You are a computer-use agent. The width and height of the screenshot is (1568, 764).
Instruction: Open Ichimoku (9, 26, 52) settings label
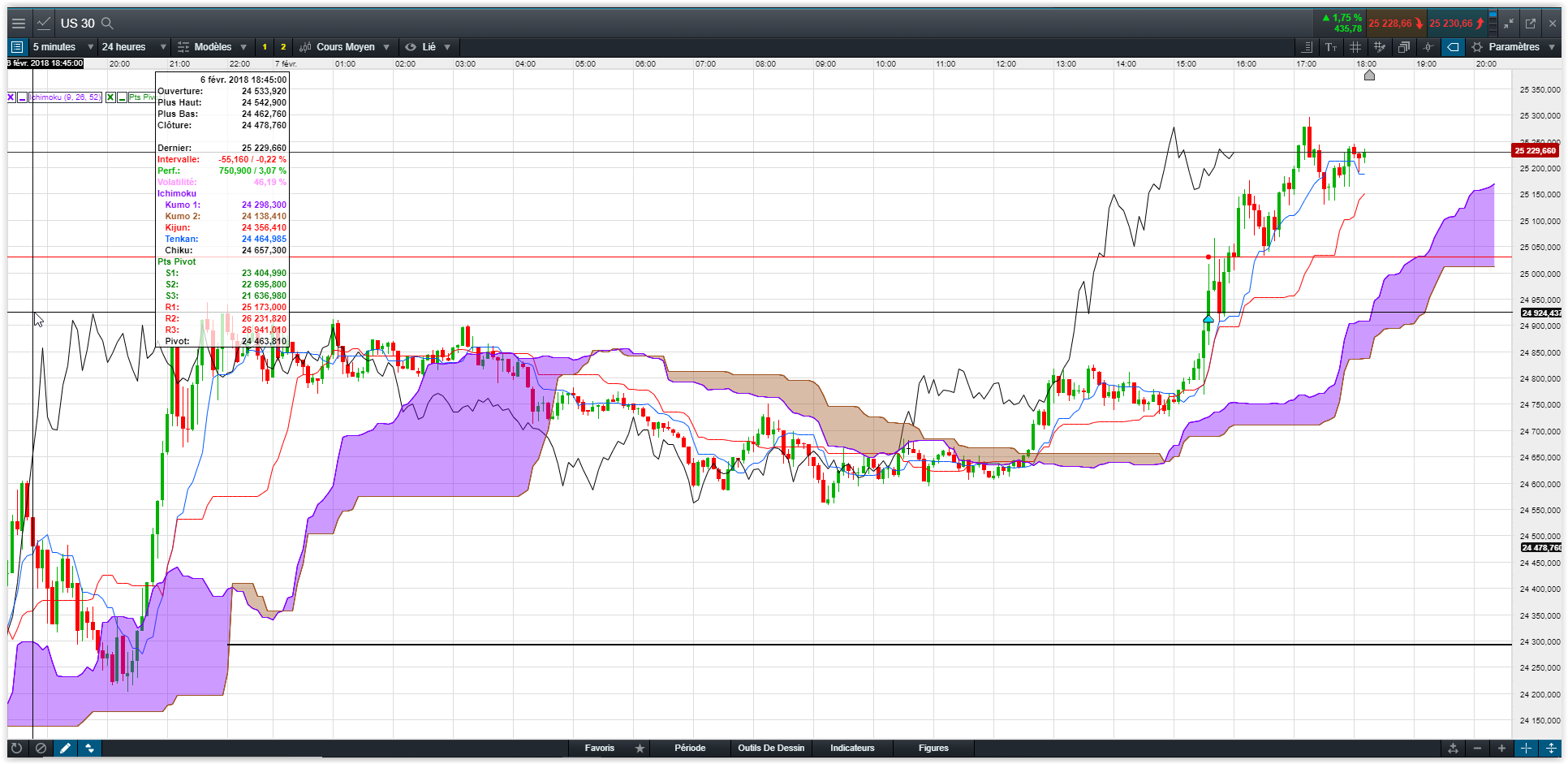pos(66,97)
